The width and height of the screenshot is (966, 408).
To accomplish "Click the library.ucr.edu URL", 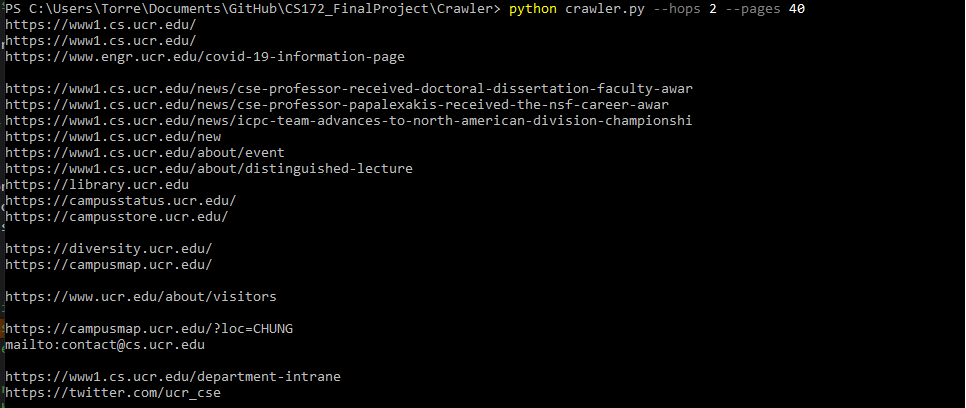I will 97,185.
